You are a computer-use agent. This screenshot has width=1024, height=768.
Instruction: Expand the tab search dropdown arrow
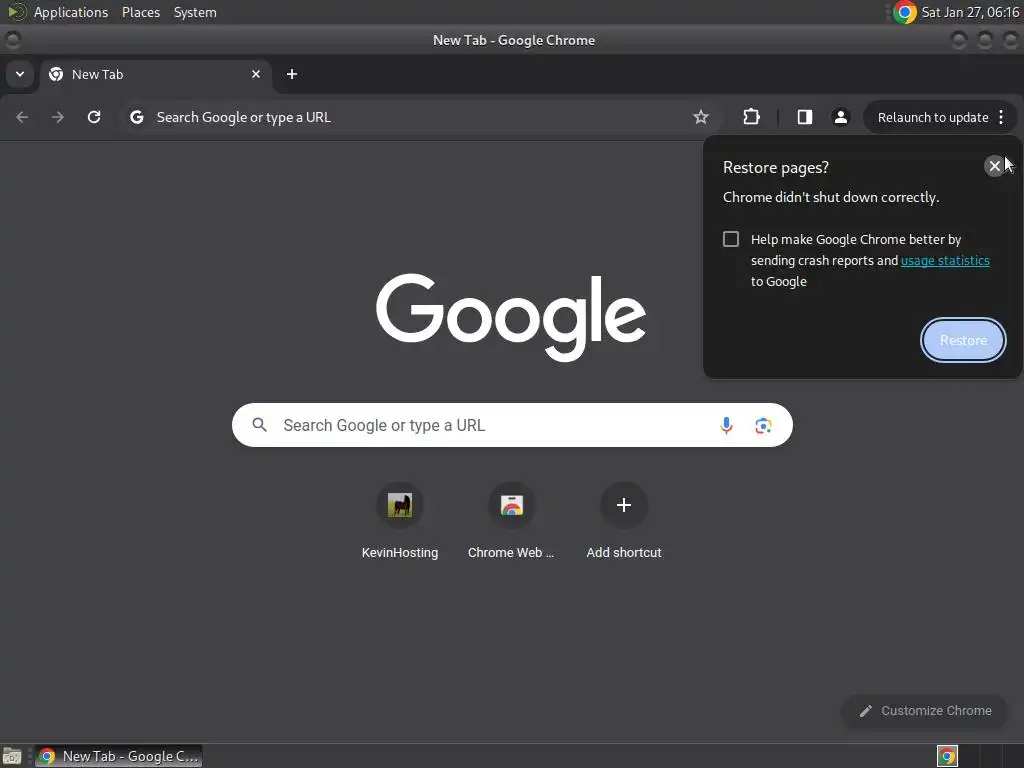20,74
